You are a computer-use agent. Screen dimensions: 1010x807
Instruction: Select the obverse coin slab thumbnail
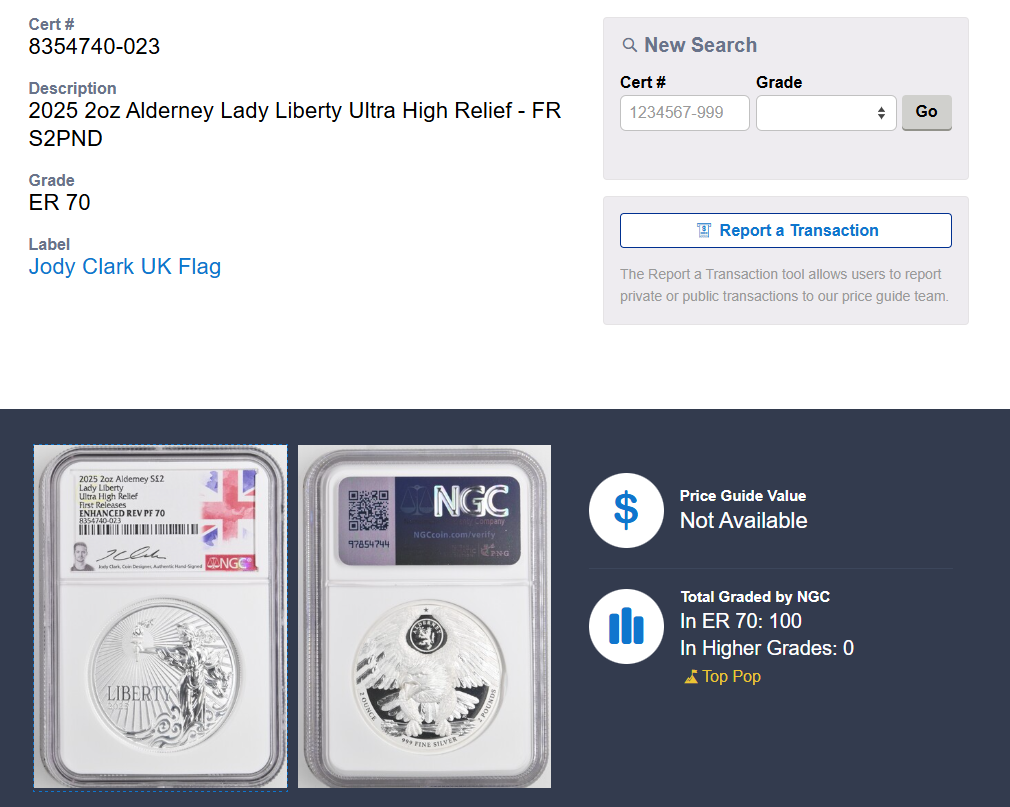coord(160,616)
